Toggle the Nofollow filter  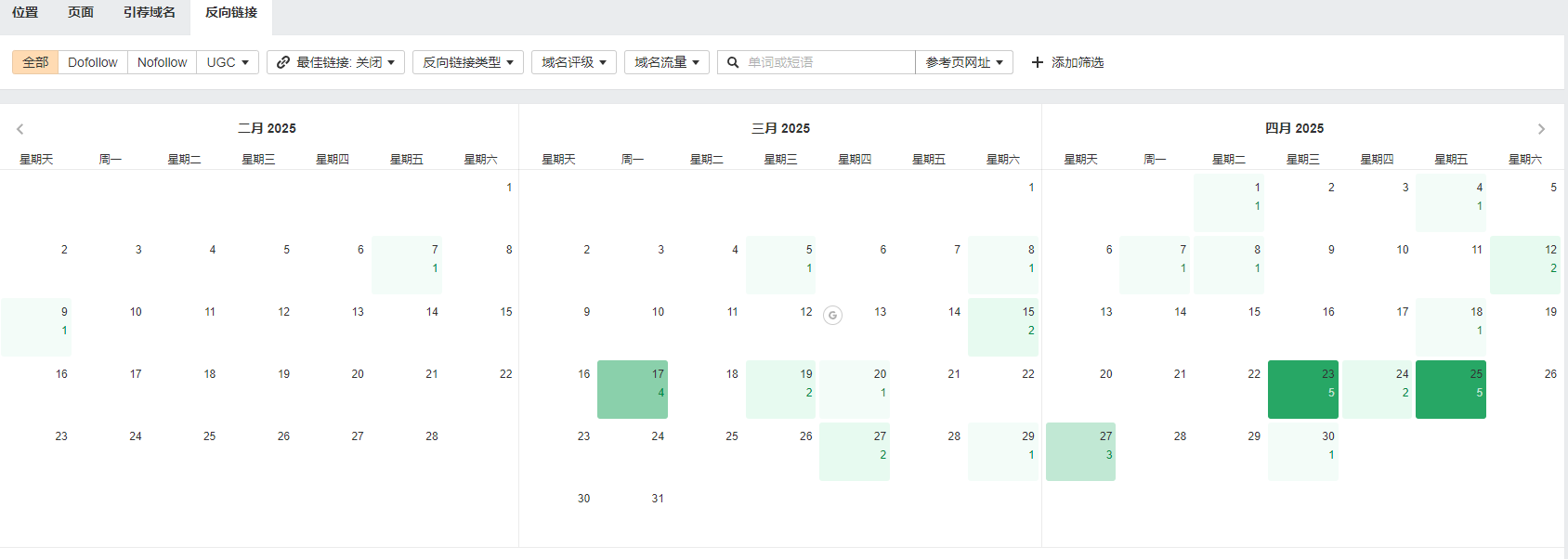tap(163, 62)
